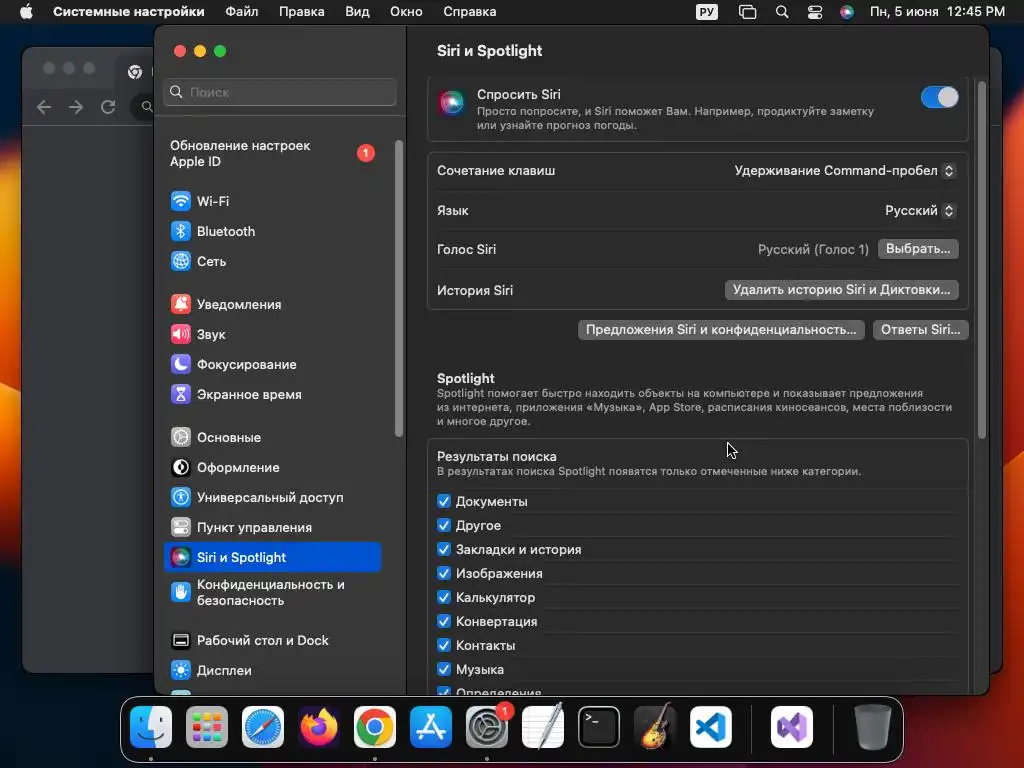Open Terminal from the Dock
This screenshot has width=1024, height=768.
[x=599, y=727]
